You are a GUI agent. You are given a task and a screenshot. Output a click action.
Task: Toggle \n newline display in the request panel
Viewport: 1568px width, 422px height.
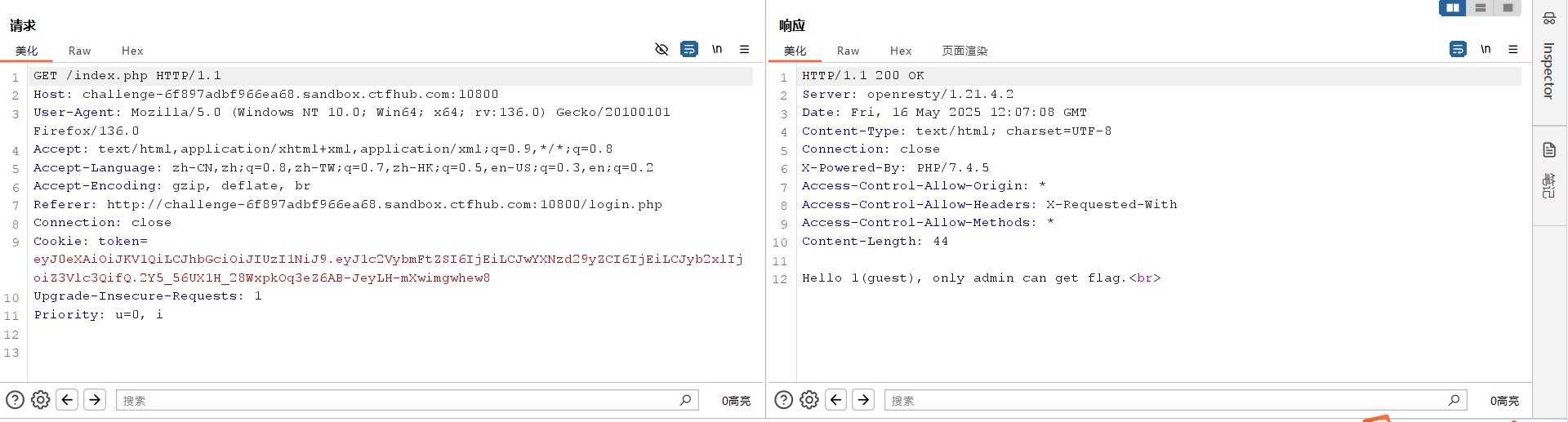[x=717, y=50]
